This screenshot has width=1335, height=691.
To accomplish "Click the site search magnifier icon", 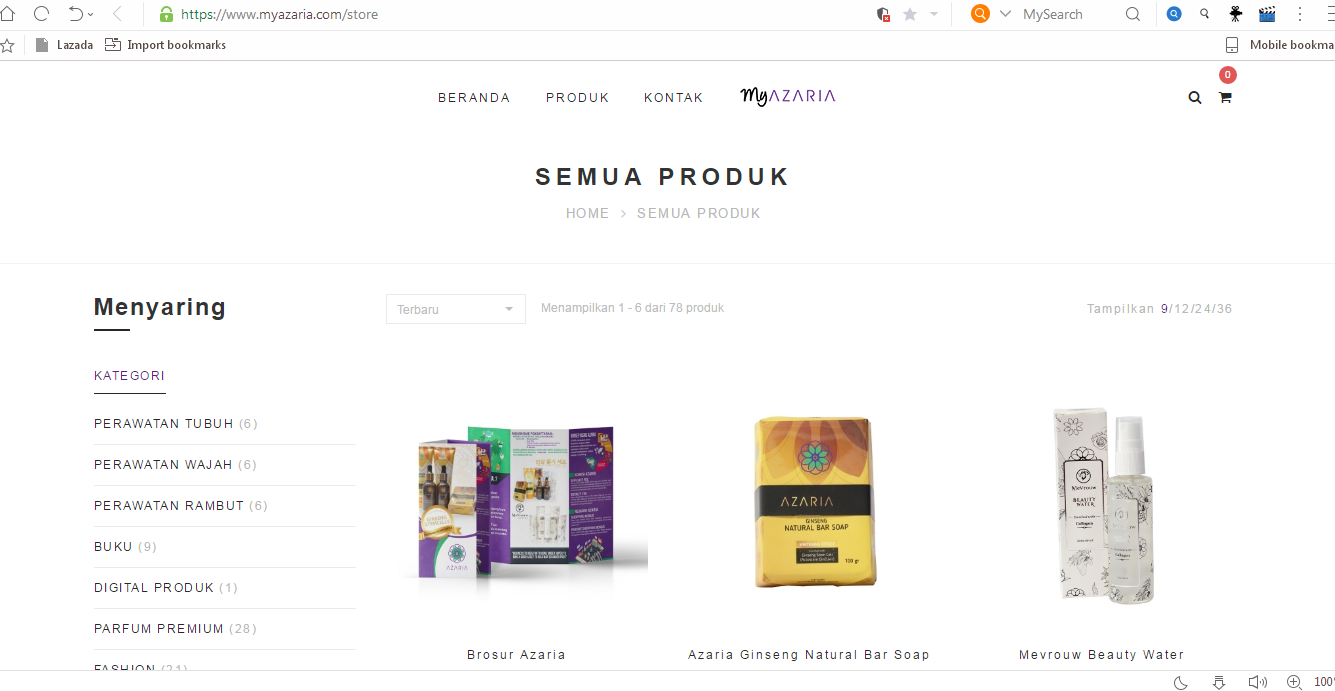I will (x=1195, y=98).
